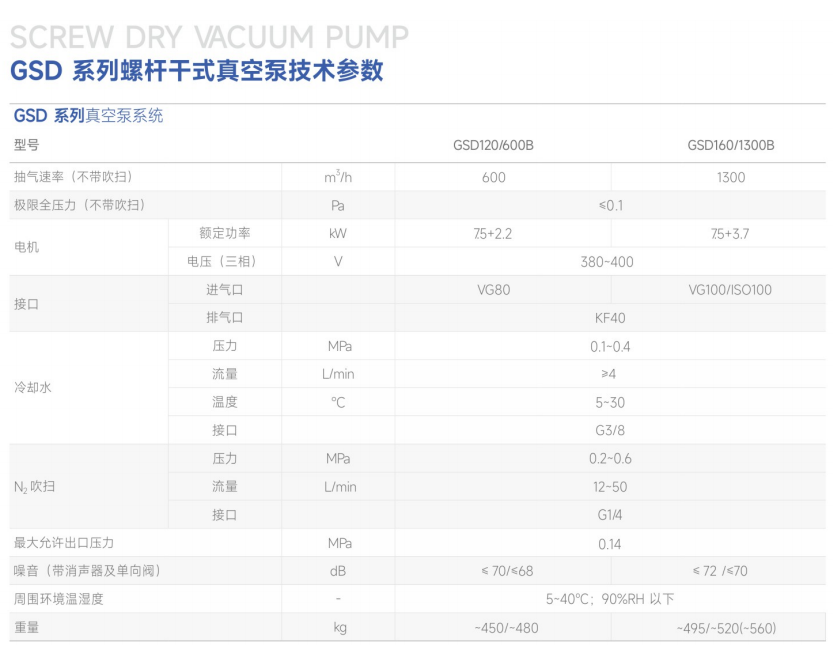Select the ~450/~480 weight value
Viewport: 838px width, 656px height.
point(493,628)
